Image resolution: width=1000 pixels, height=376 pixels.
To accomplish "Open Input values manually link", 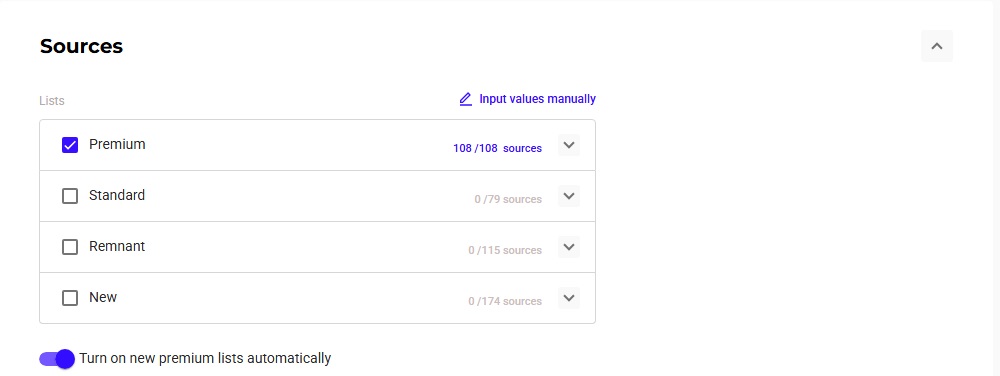I will click(x=538, y=99).
